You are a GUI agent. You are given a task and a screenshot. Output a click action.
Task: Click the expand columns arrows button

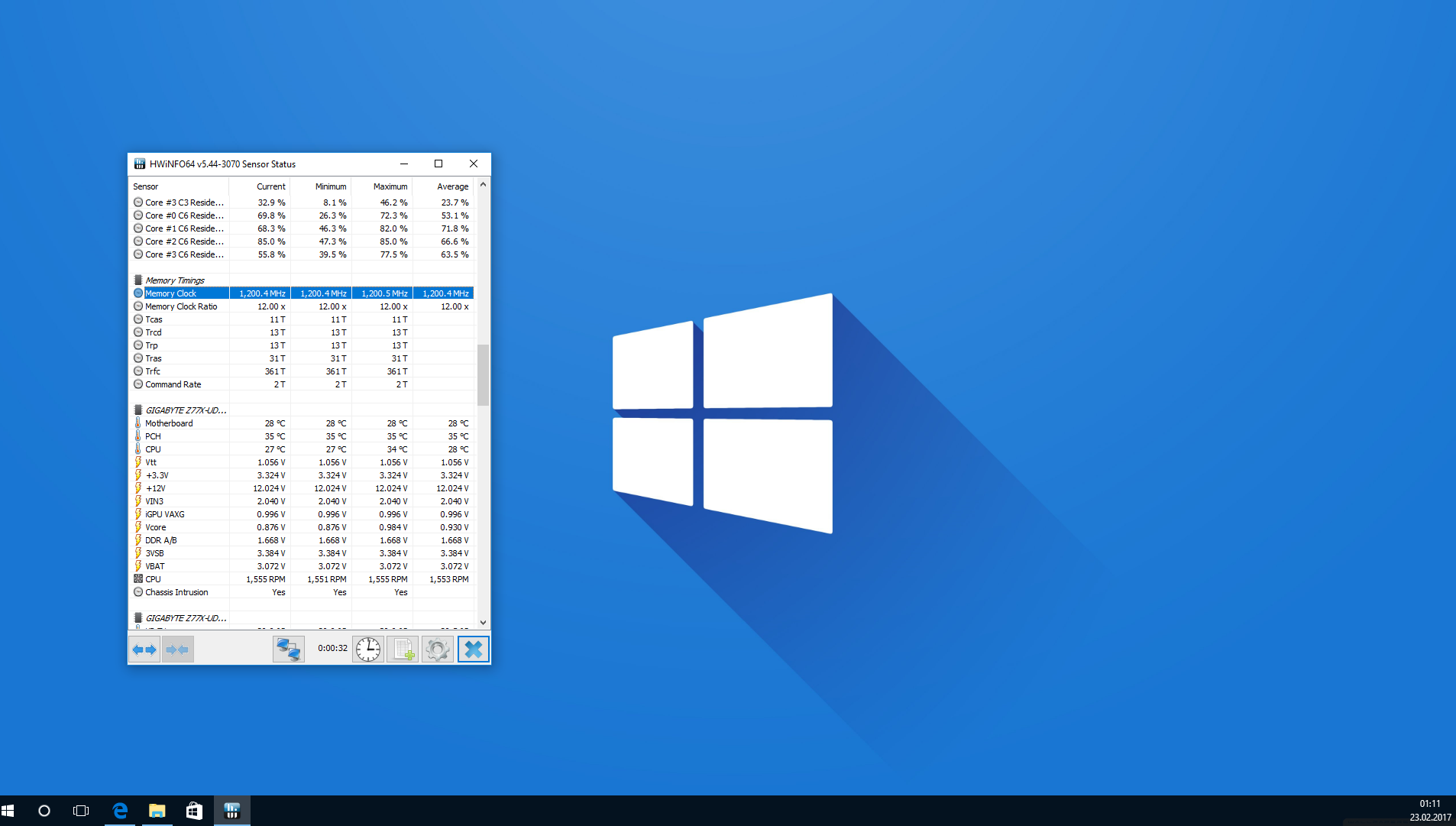[x=144, y=649]
